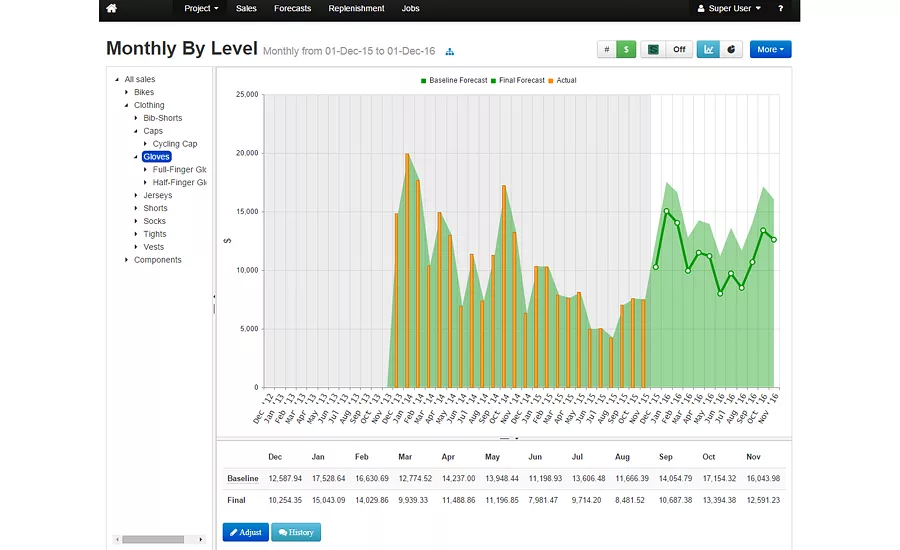Screen dimensions: 900x550
Task: Switch to unit count (#) display
Action: [x=607, y=49]
